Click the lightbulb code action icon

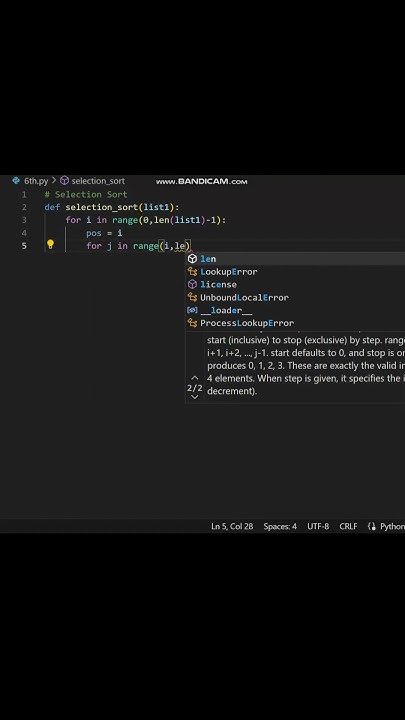[51, 245]
